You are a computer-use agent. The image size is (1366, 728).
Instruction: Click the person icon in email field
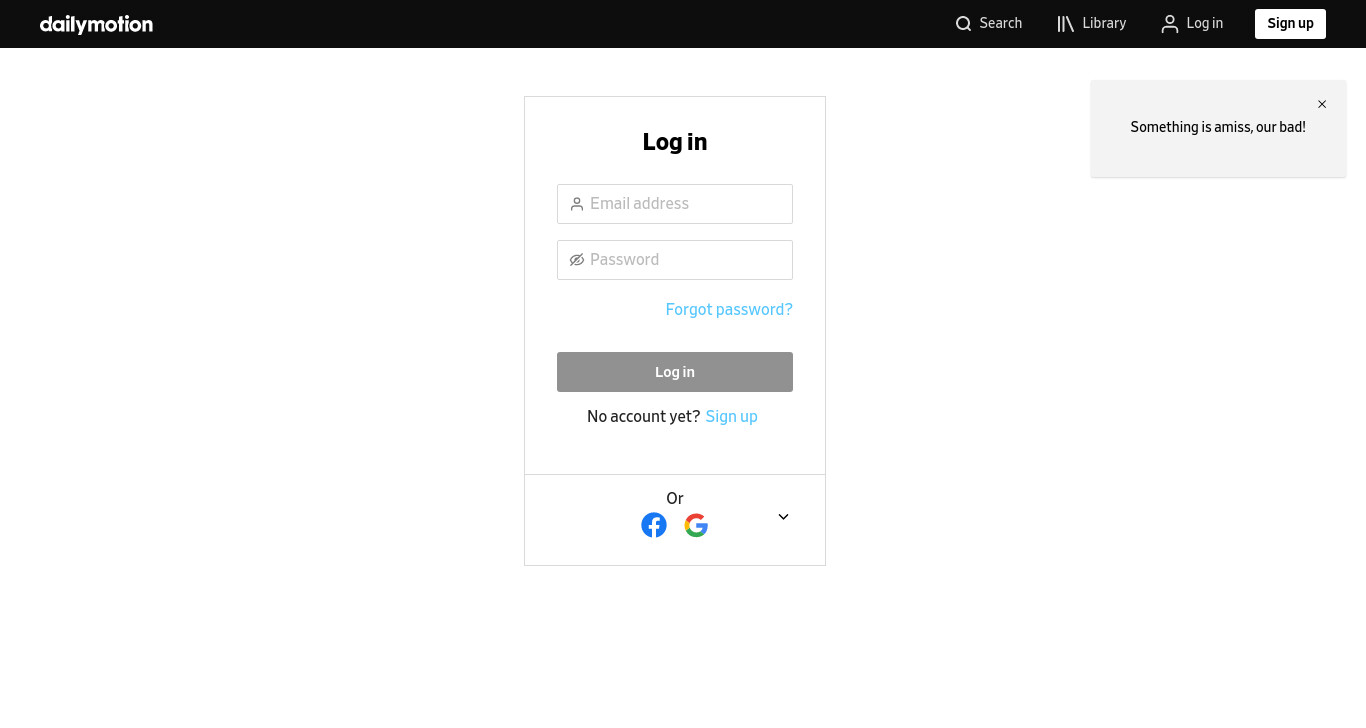point(577,204)
